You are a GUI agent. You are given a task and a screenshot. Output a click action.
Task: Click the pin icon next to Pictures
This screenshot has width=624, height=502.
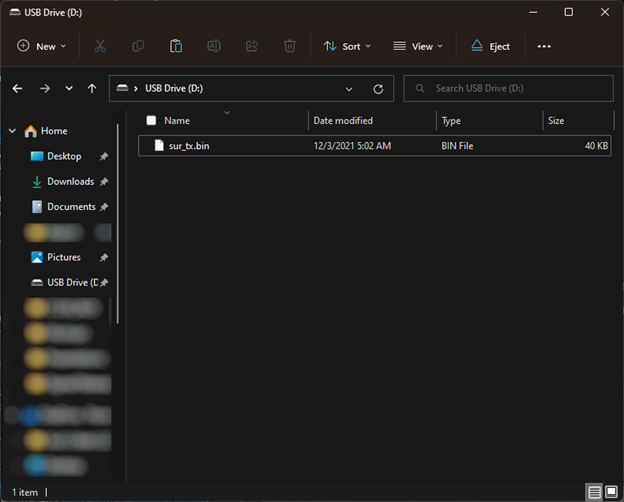click(104, 258)
